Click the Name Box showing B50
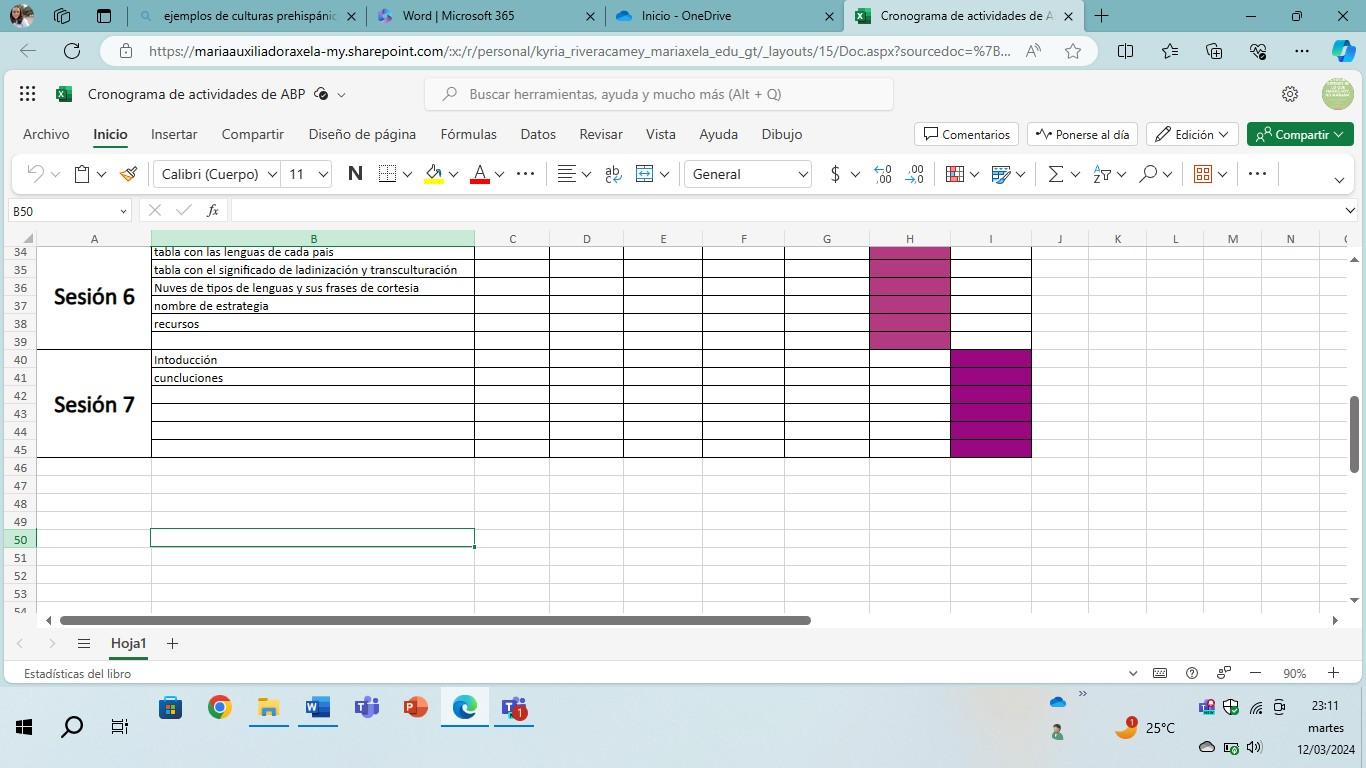 point(62,210)
